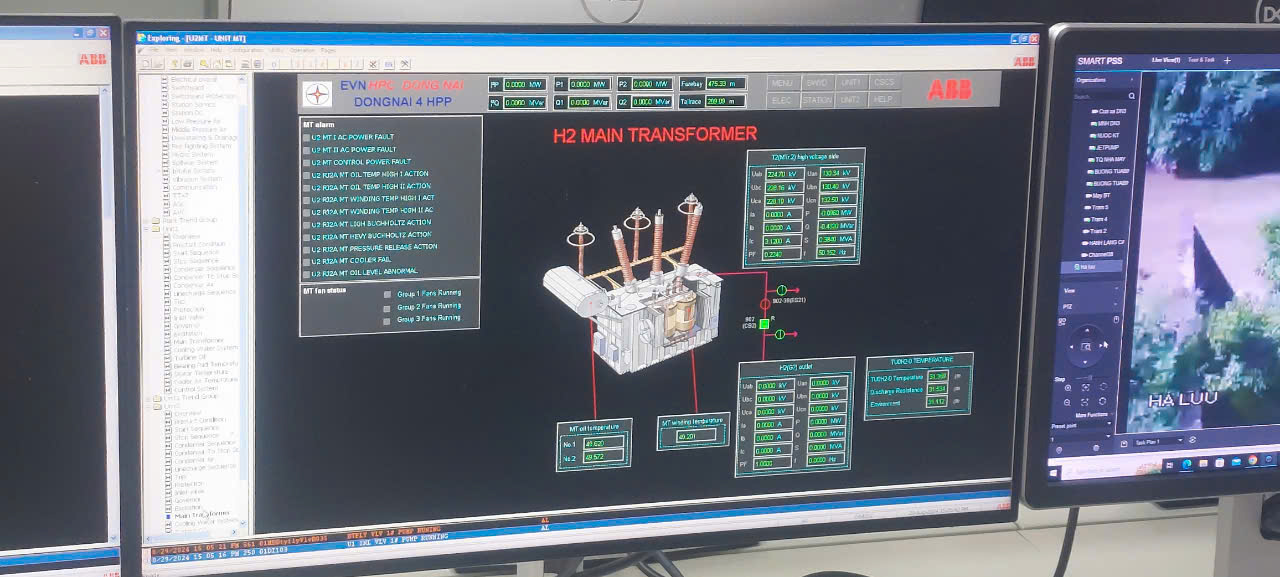The image size is (1280, 577).
Task: Select the red 902-38 disconnector symbol
Action: [x=765, y=303]
